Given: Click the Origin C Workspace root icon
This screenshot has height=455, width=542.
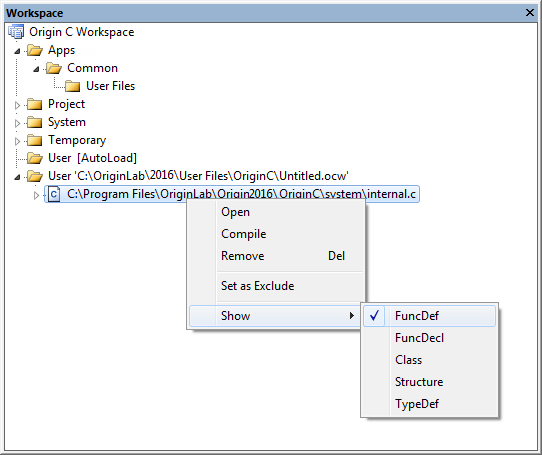Looking at the screenshot, I should point(16,32).
